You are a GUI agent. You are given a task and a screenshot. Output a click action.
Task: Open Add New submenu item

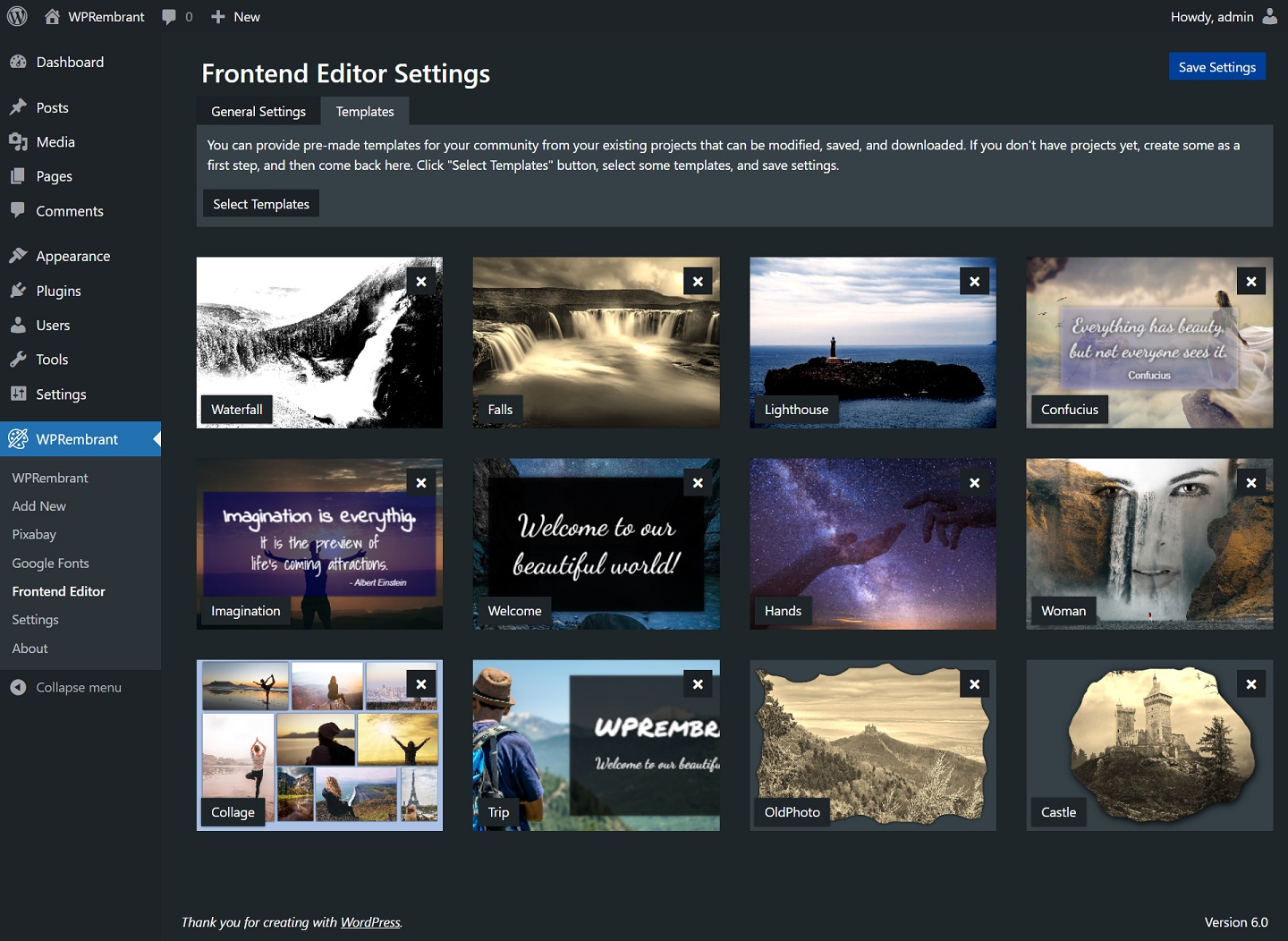(39, 506)
